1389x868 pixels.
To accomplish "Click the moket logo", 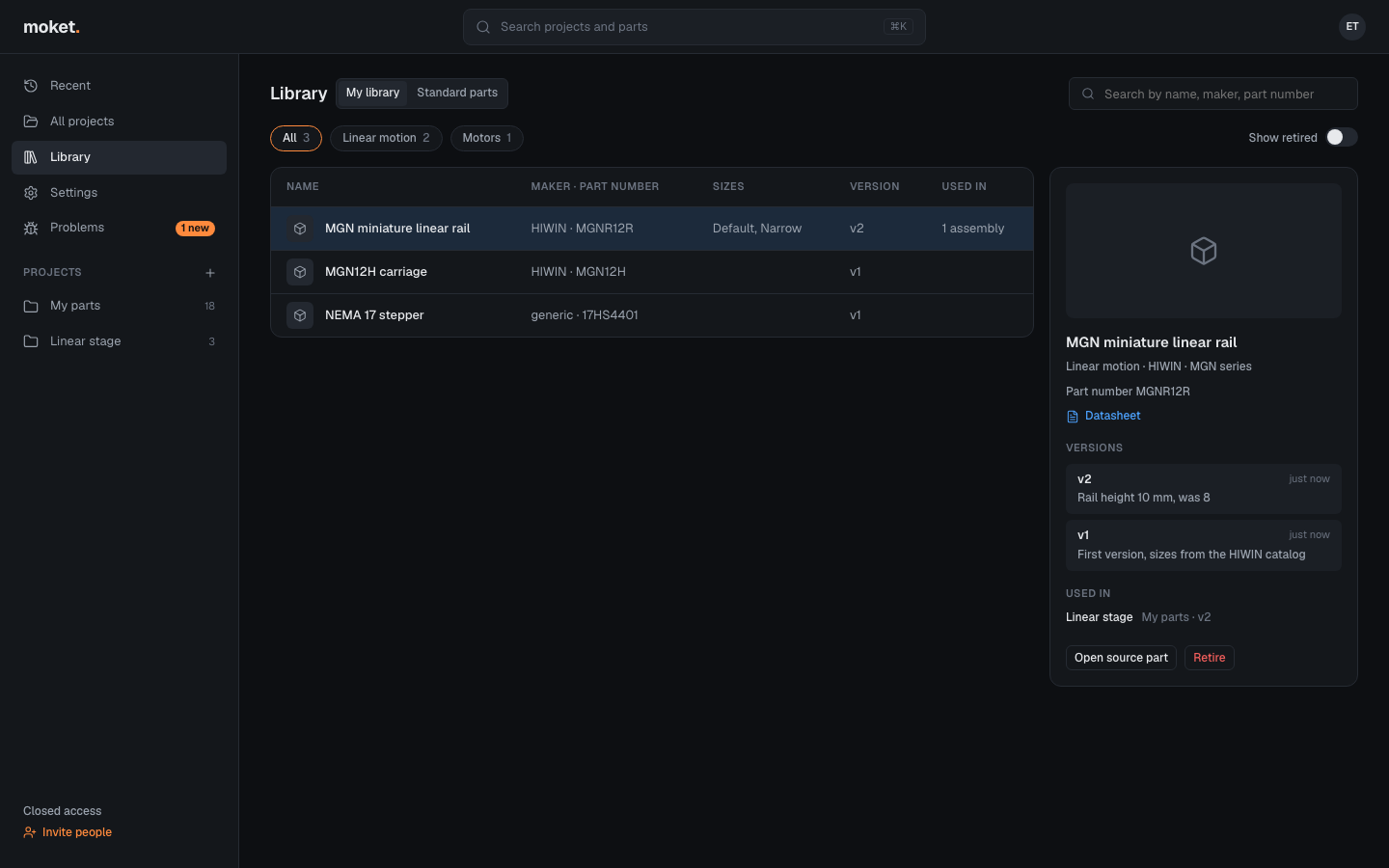I will point(51,27).
